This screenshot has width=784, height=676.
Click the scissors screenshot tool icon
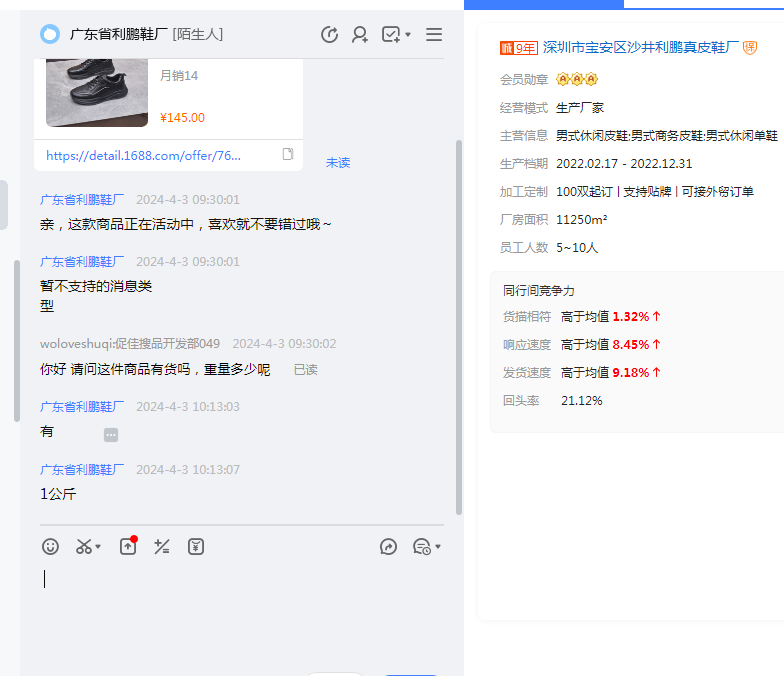84,547
